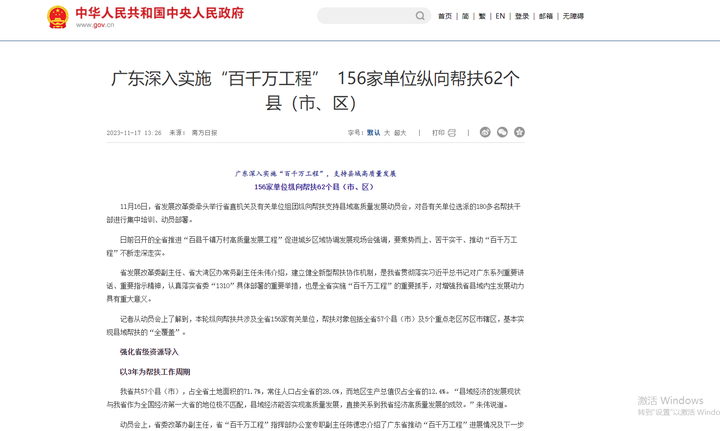This screenshot has width=720, height=431.
Task: Click blue subtitle 156家单位纵向帮扶62个县（市、区）
Action: [x=315, y=187]
